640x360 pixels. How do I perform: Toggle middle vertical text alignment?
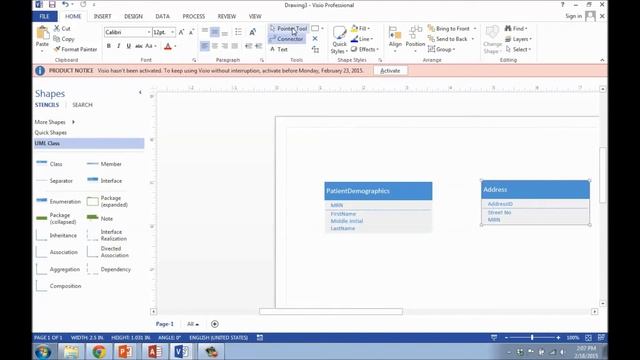point(215,32)
